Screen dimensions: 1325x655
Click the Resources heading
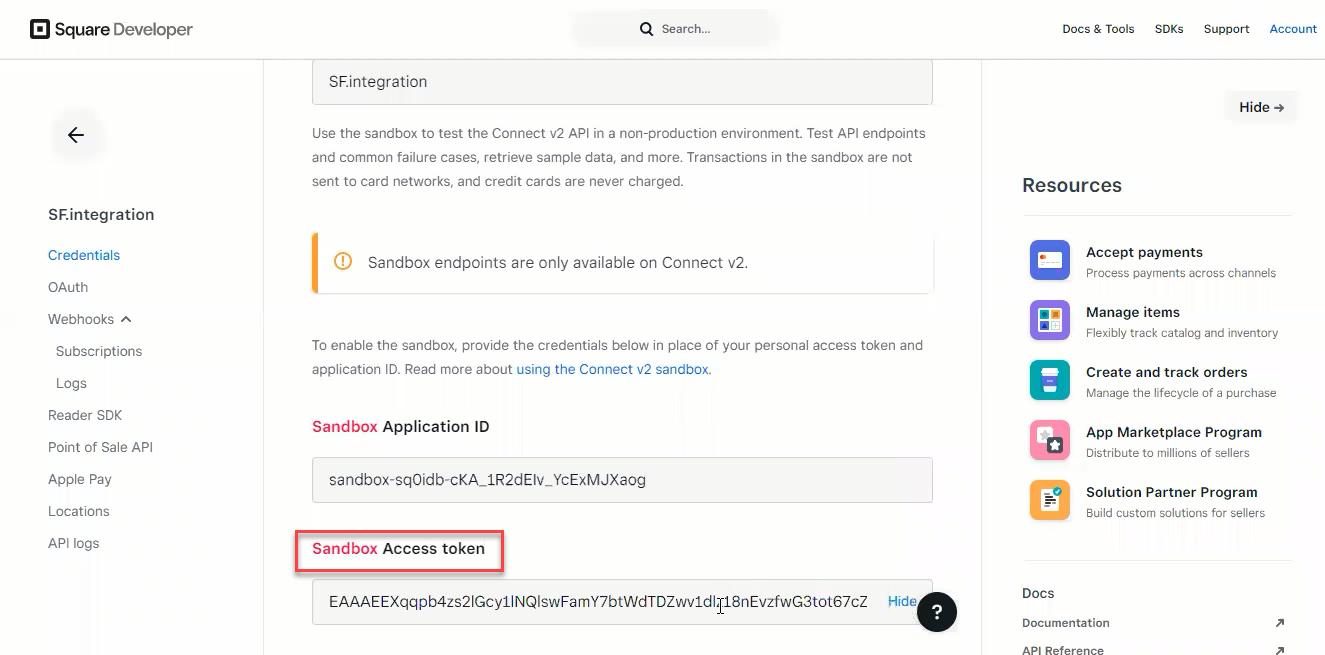(x=1072, y=185)
